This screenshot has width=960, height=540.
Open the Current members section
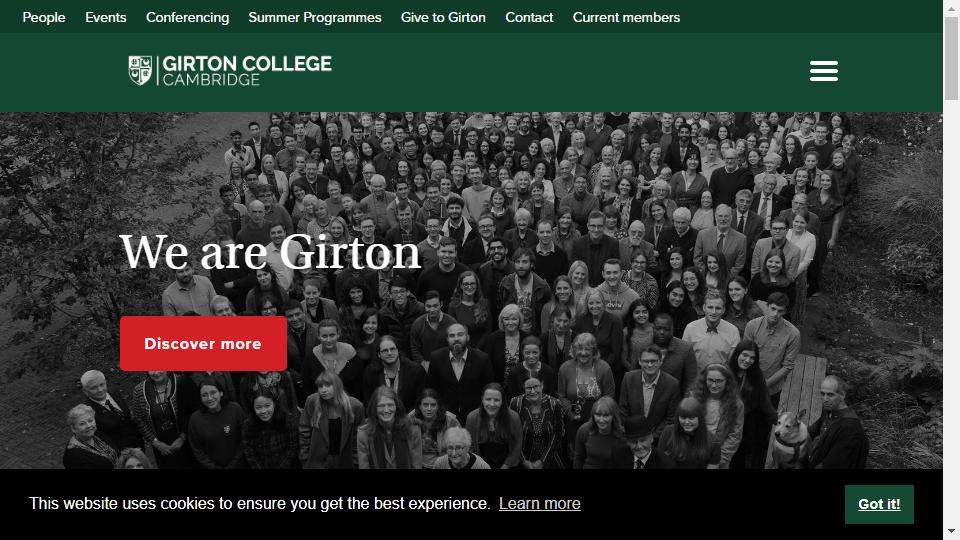(x=626, y=17)
